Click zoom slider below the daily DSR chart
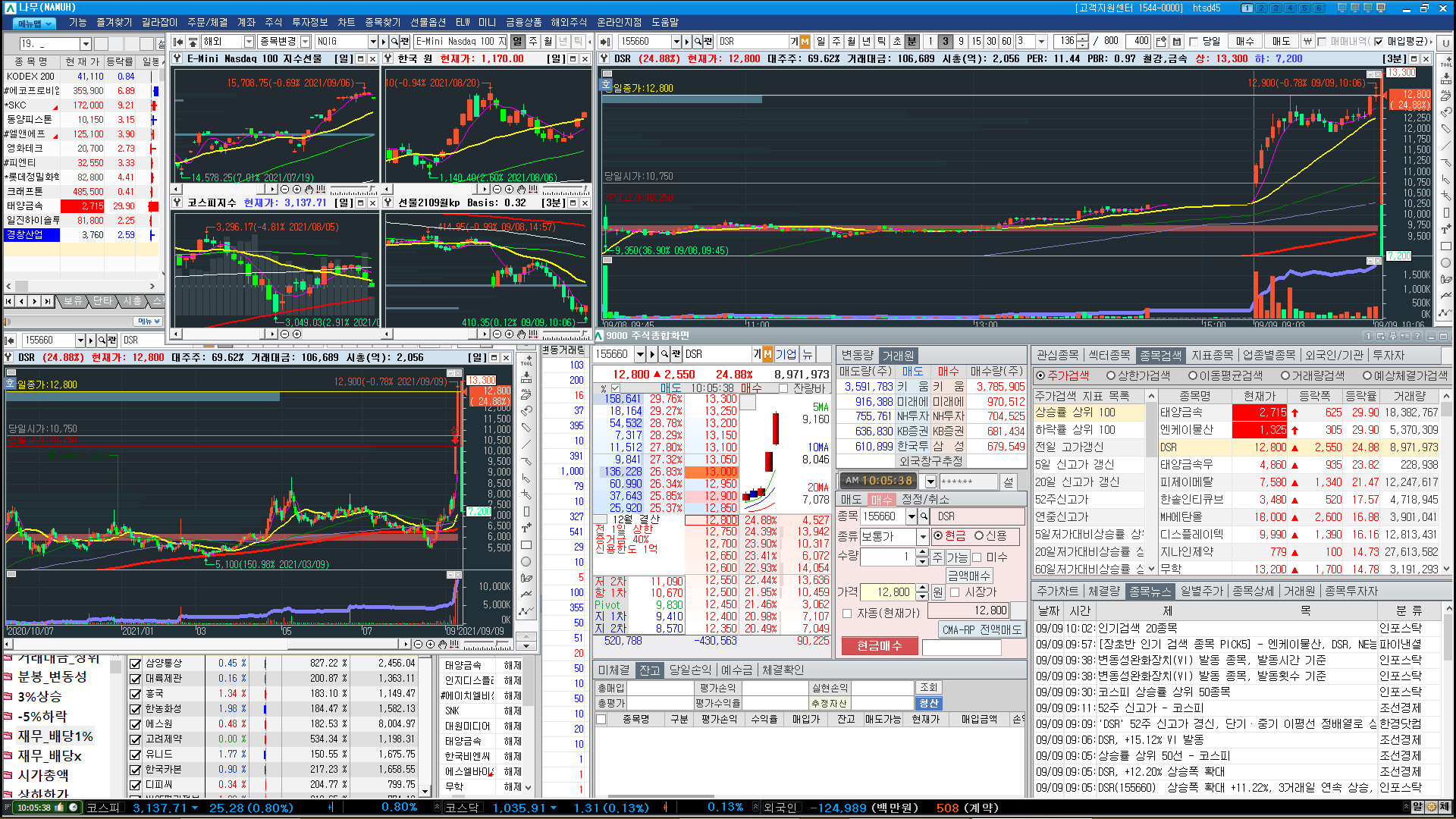Viewport: 1456px width, 819px height. tap(487, 644)
